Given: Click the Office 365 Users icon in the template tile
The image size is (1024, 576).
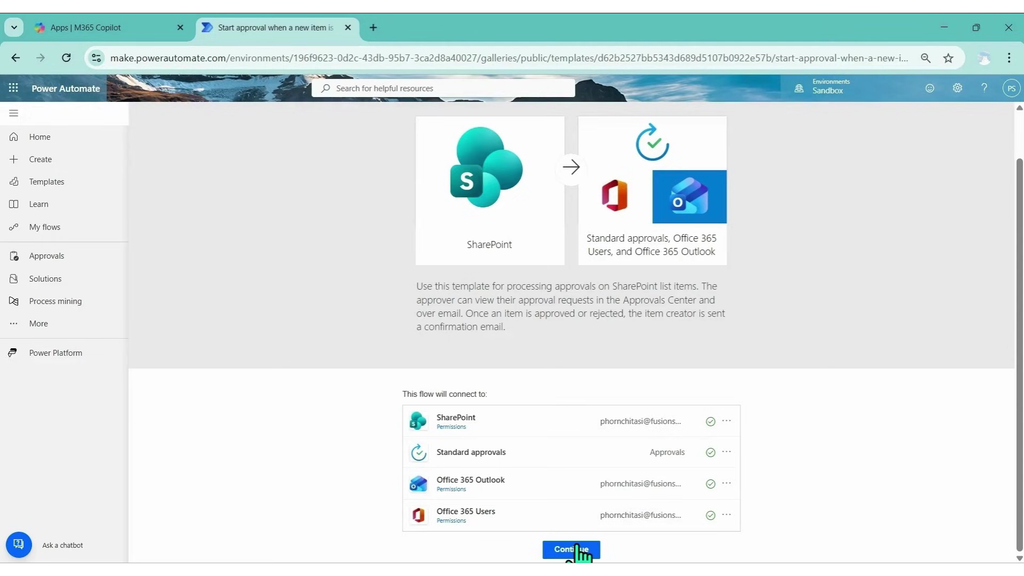Looking at the screenshot, I should 615,195.
